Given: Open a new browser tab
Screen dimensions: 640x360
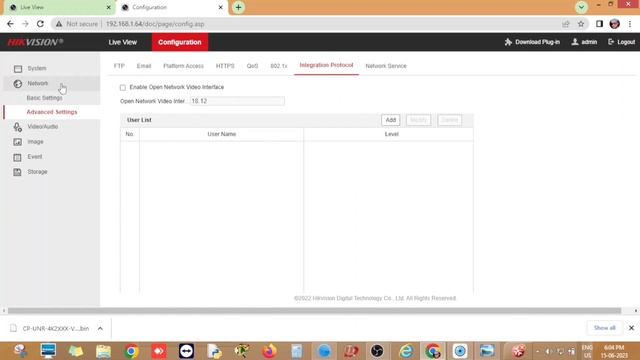Looking at the screenshot, I should point(238,7).
